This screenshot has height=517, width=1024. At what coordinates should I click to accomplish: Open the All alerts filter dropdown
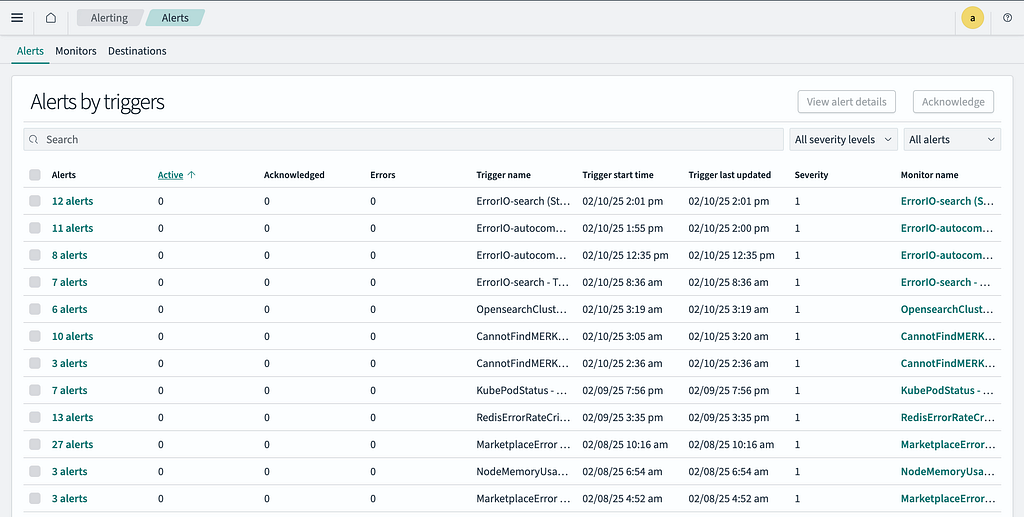pyautogui.click(x=952, y=140)
